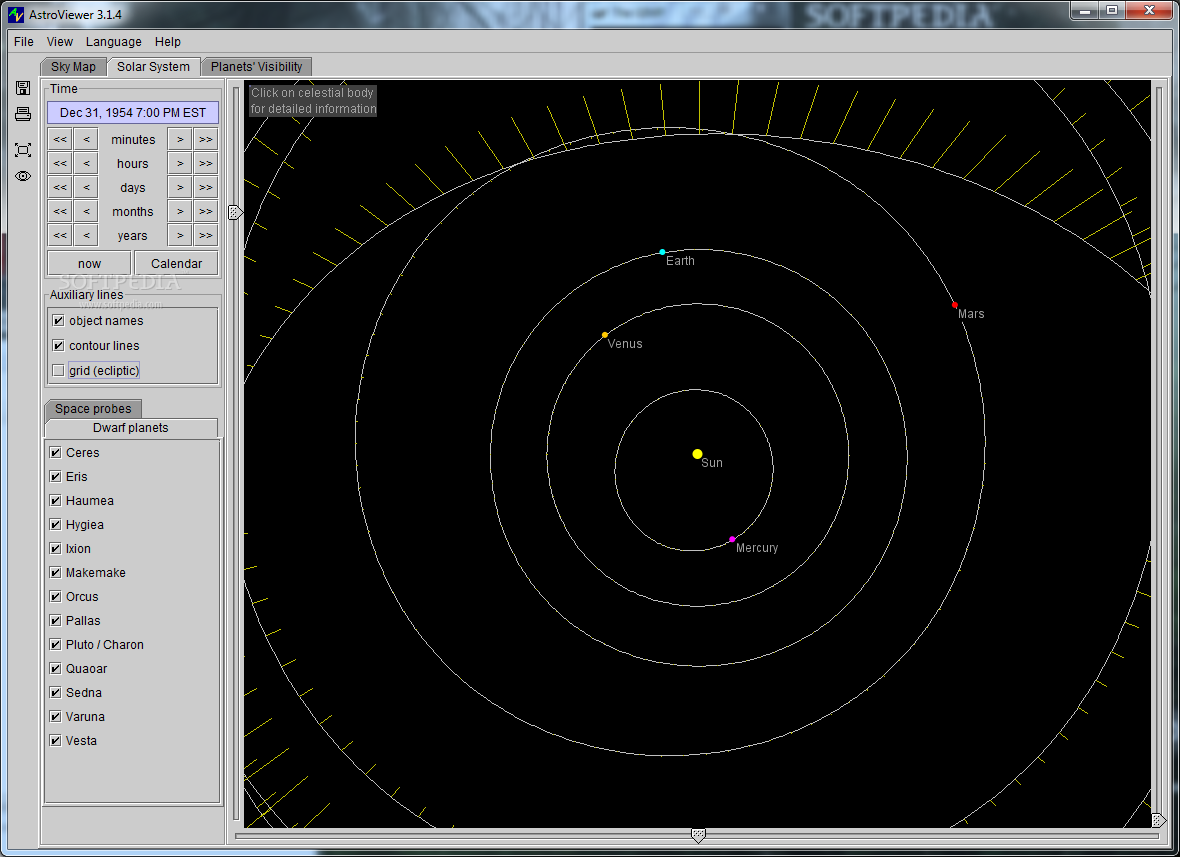Open the Calendar button
This screenshot has width=1180, height=857.
point(176,263)
